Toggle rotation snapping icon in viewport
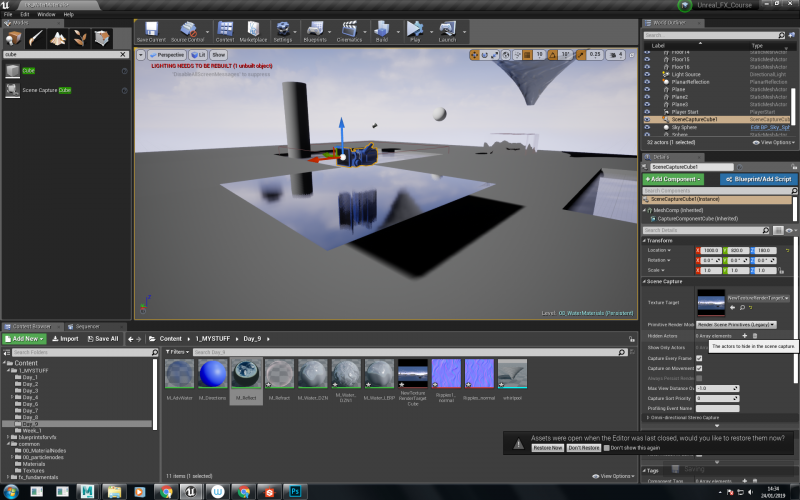800x500 pixels. [x=553, y=55]
